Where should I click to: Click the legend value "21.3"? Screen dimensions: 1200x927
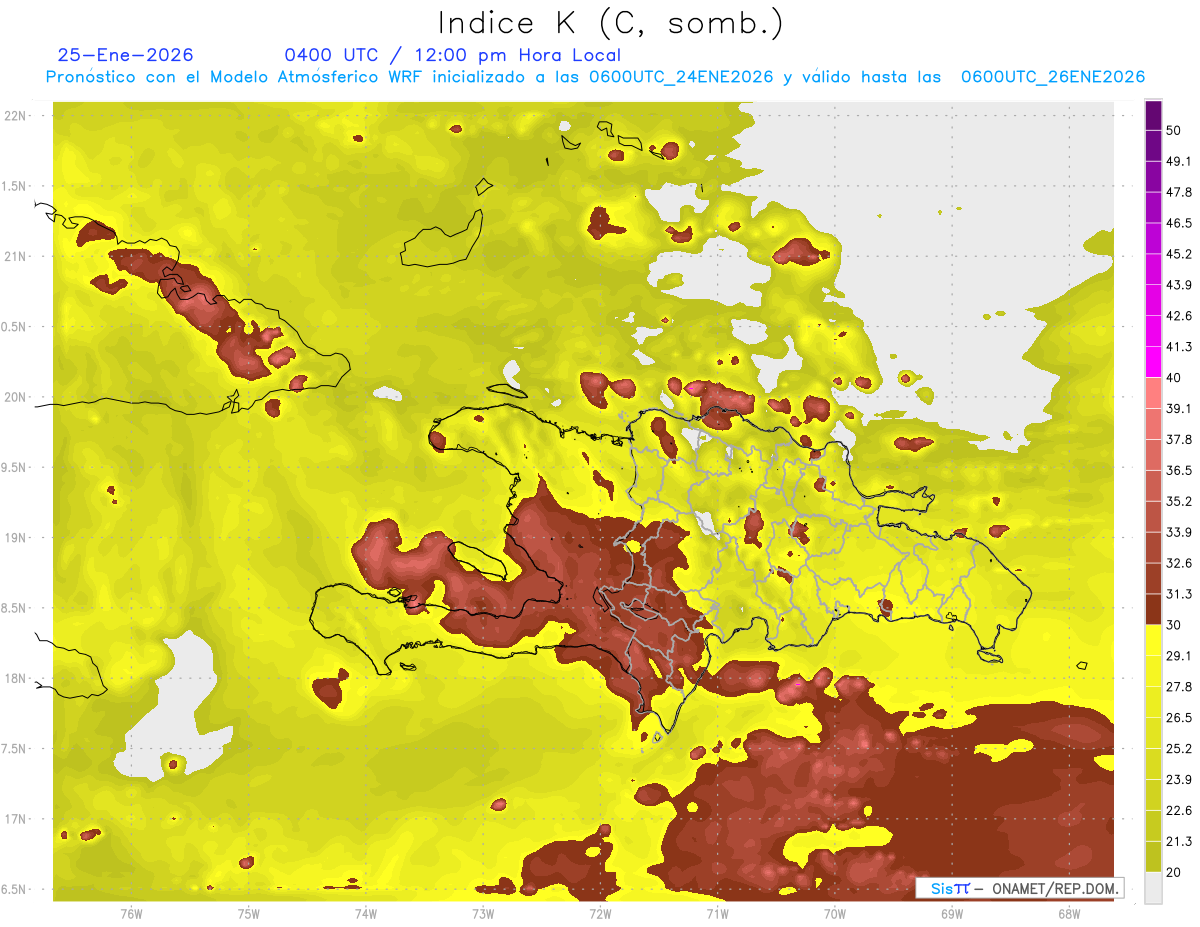point(1180,841)
